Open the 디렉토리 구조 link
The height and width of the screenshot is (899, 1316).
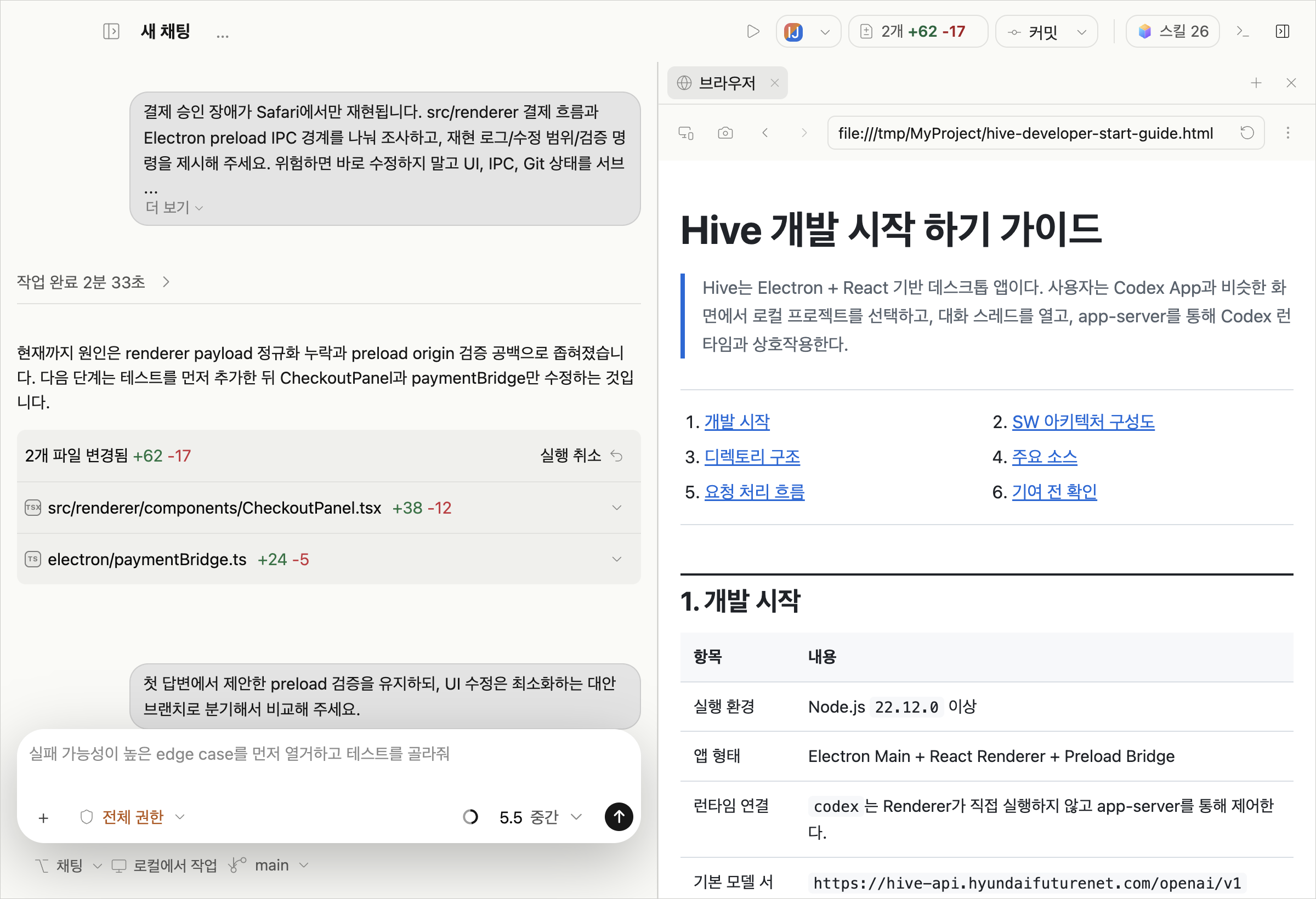tap(752, 456)
